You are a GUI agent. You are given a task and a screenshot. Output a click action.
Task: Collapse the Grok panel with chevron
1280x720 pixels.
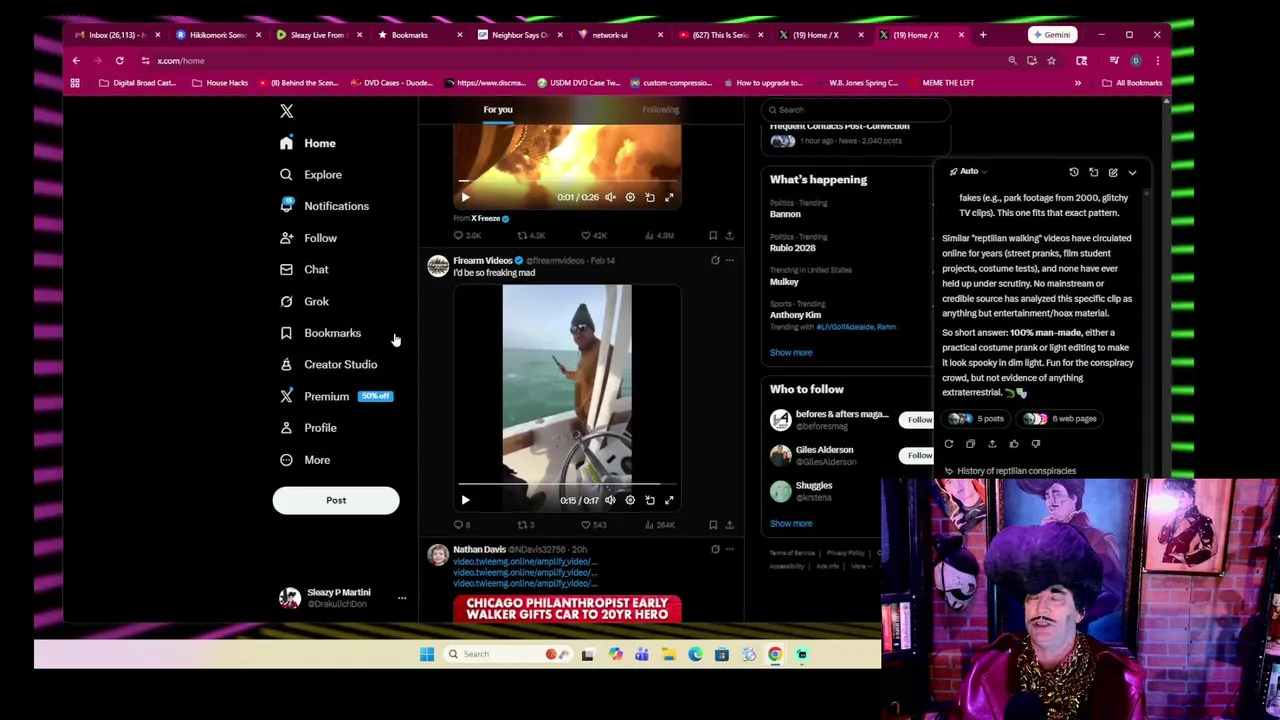pyautogui.click(x=1132, y=173)
